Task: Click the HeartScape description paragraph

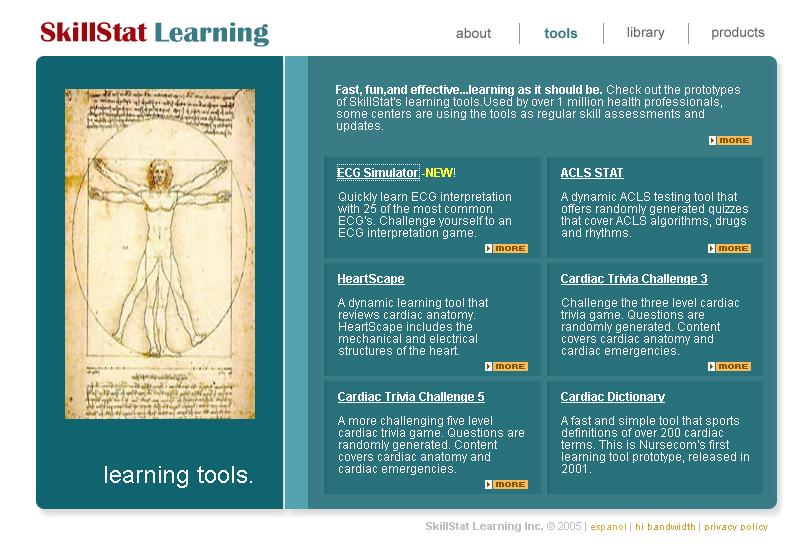Action: tap(413, 326)
